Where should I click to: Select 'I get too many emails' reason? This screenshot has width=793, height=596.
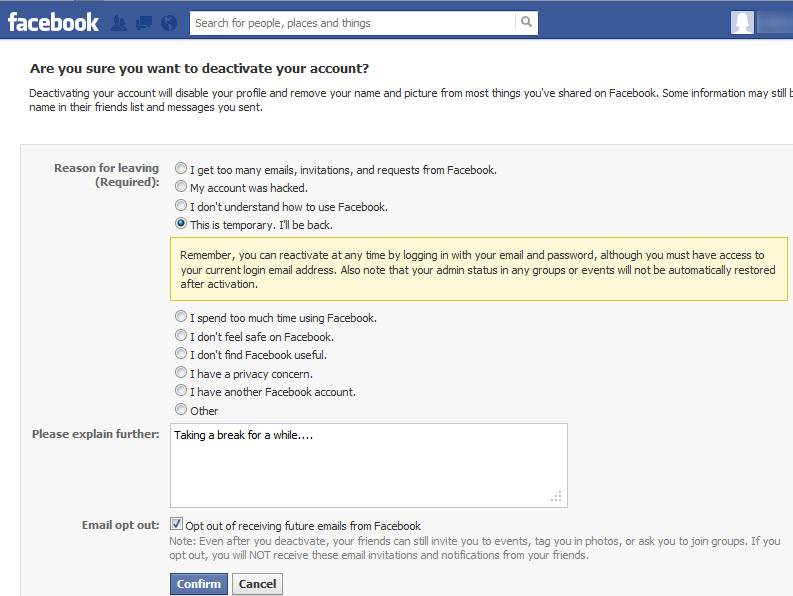coord(181,168)
